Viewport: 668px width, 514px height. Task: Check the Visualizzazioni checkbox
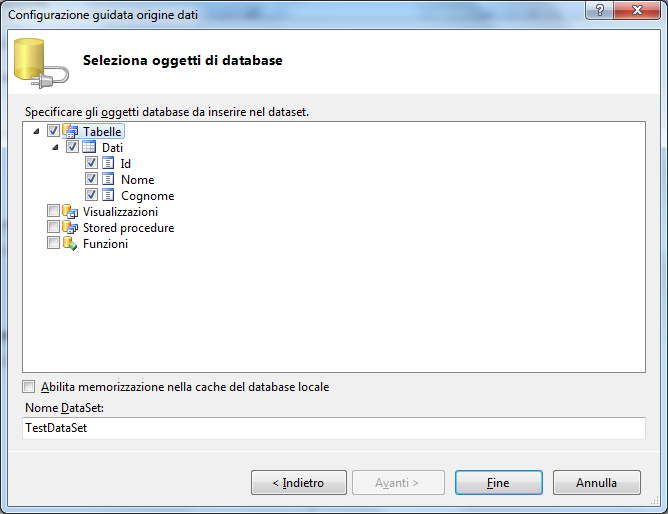(53, 211)
